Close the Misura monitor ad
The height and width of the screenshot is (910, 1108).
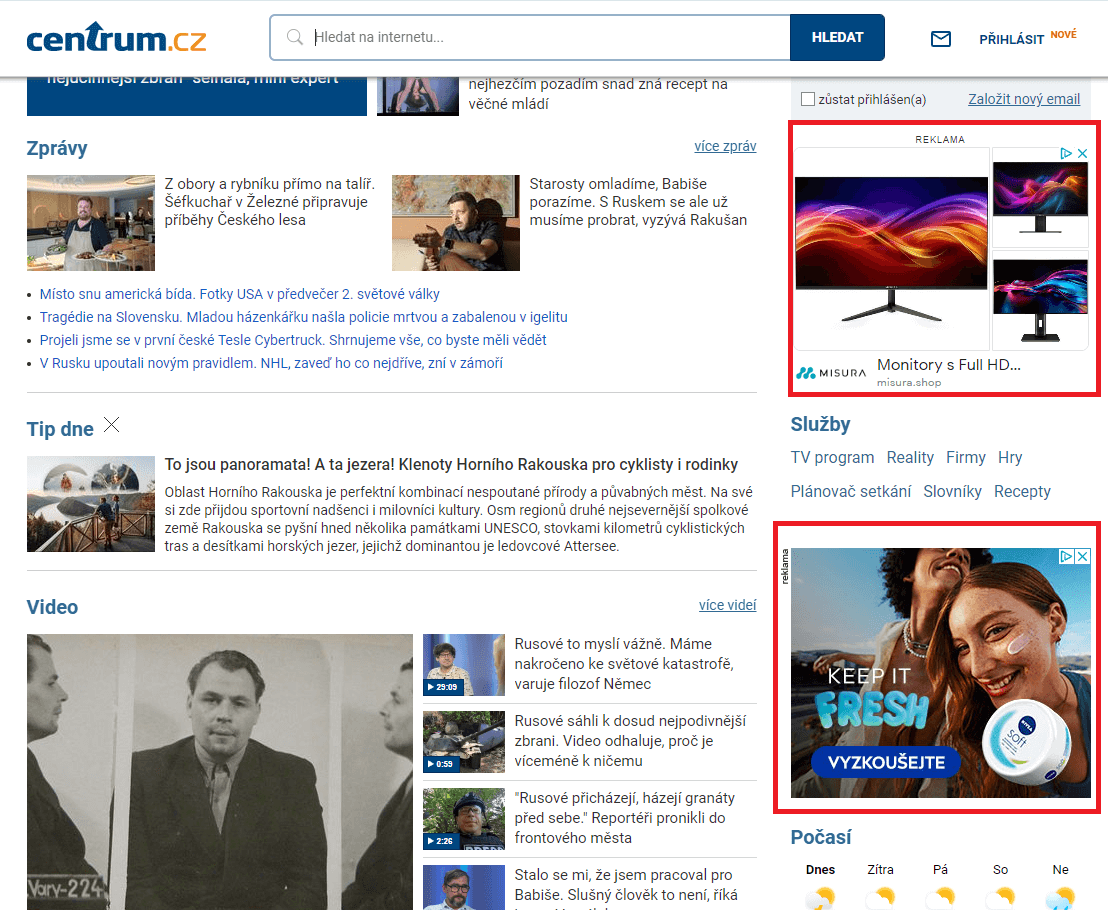[1081, 154]
